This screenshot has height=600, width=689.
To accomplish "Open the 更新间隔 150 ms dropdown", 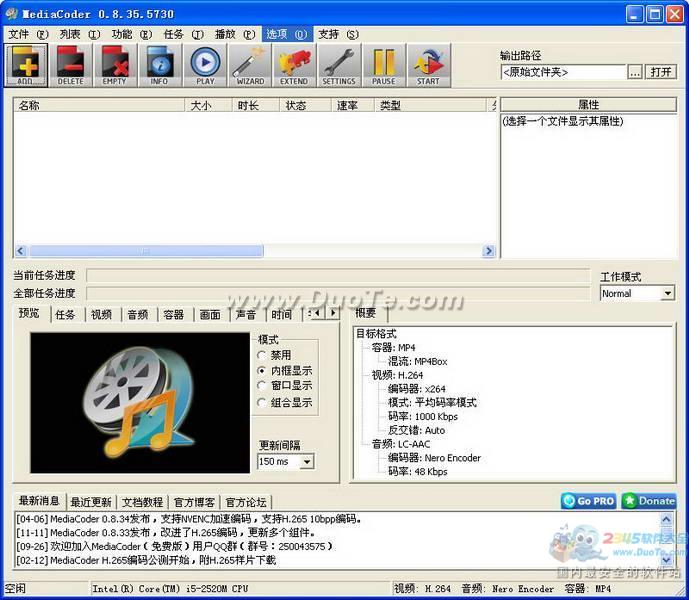I will (x=286, y=462).
